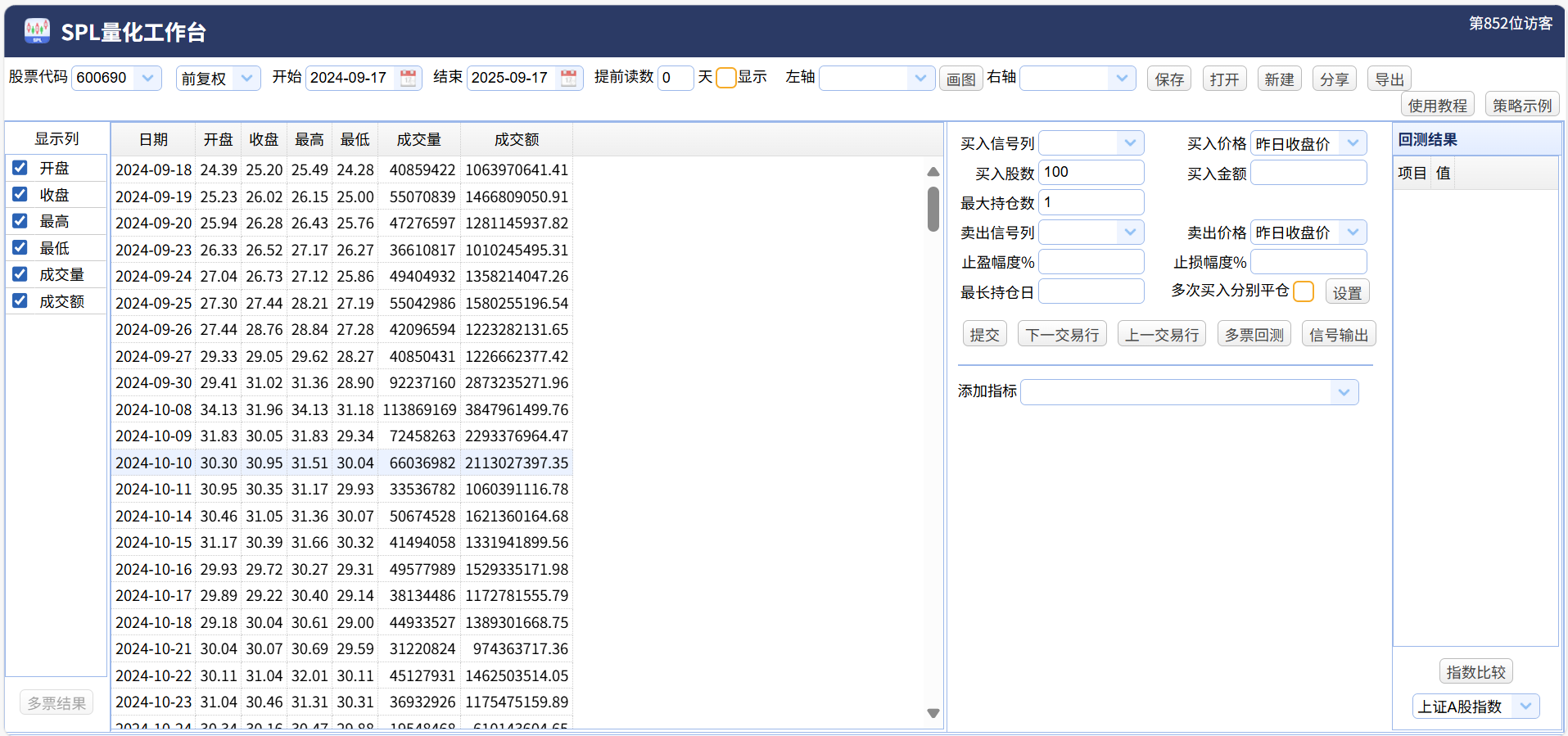Screen dimensions: 1568x736
Task: Sort by the 收盘 column header
Action: click(264, 140)
